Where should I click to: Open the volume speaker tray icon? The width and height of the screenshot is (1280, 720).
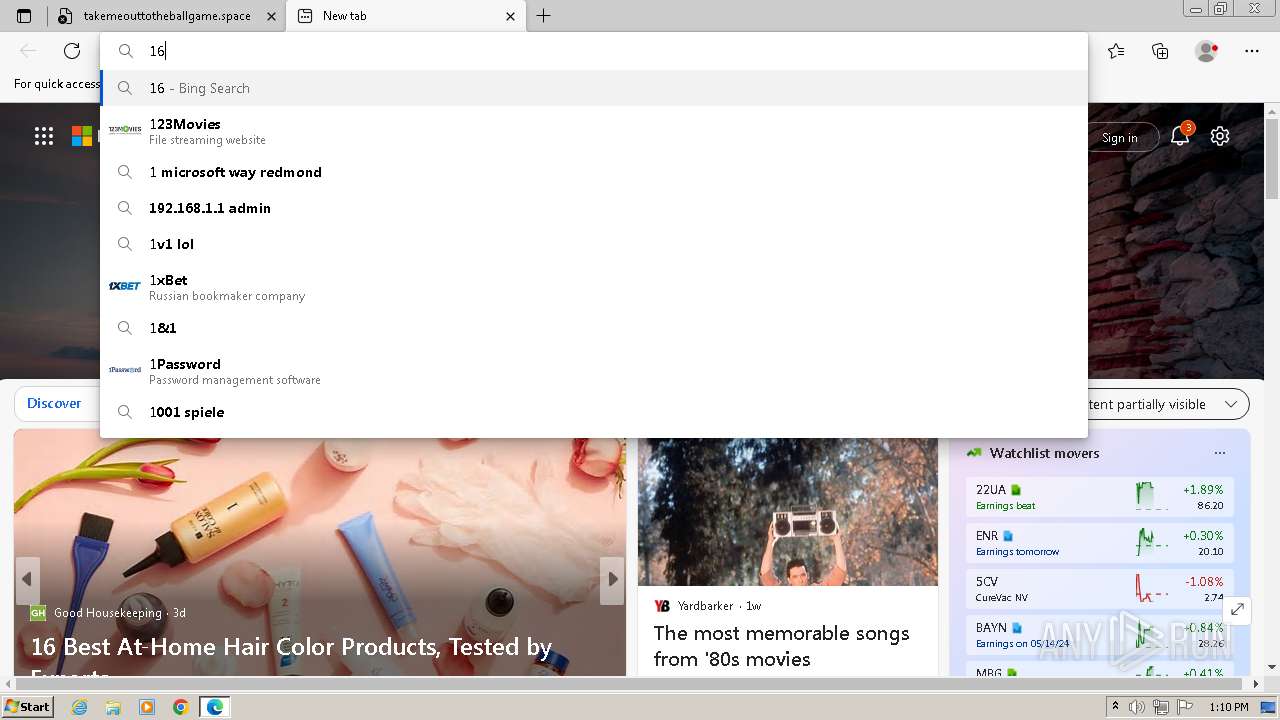(x=1137, y=707)
